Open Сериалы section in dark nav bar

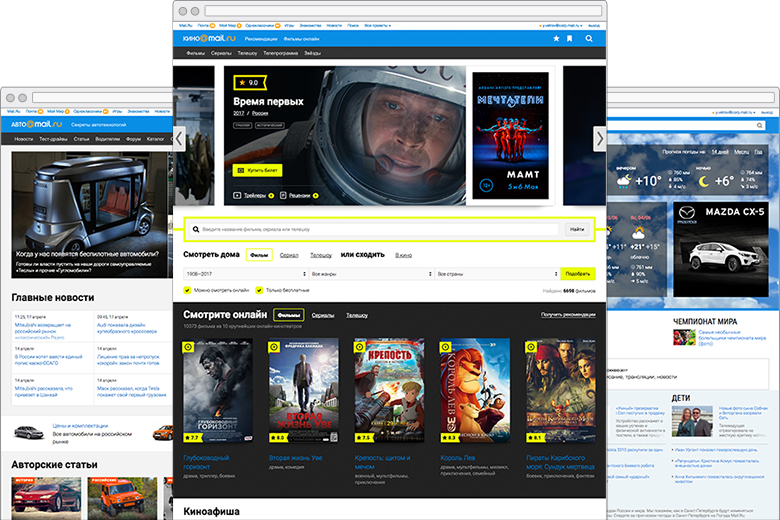coord(221,53)
